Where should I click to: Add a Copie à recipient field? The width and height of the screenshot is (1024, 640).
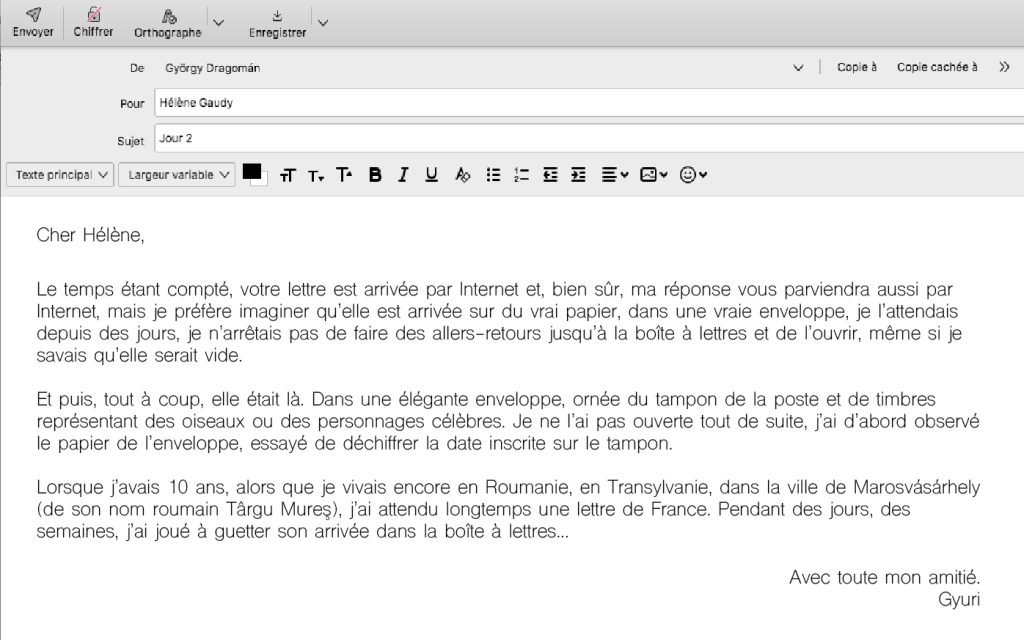click(x=857, y=68)
